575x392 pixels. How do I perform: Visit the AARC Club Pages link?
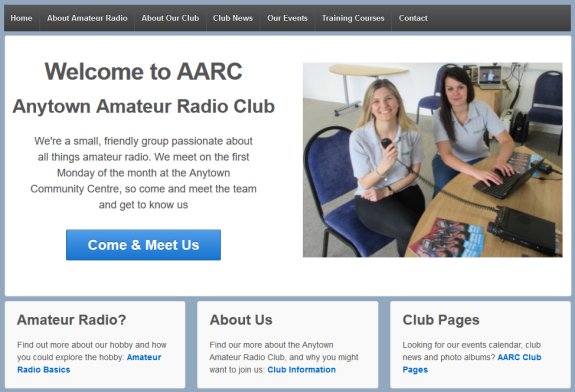pyautogui.click(x=472, y=363)
